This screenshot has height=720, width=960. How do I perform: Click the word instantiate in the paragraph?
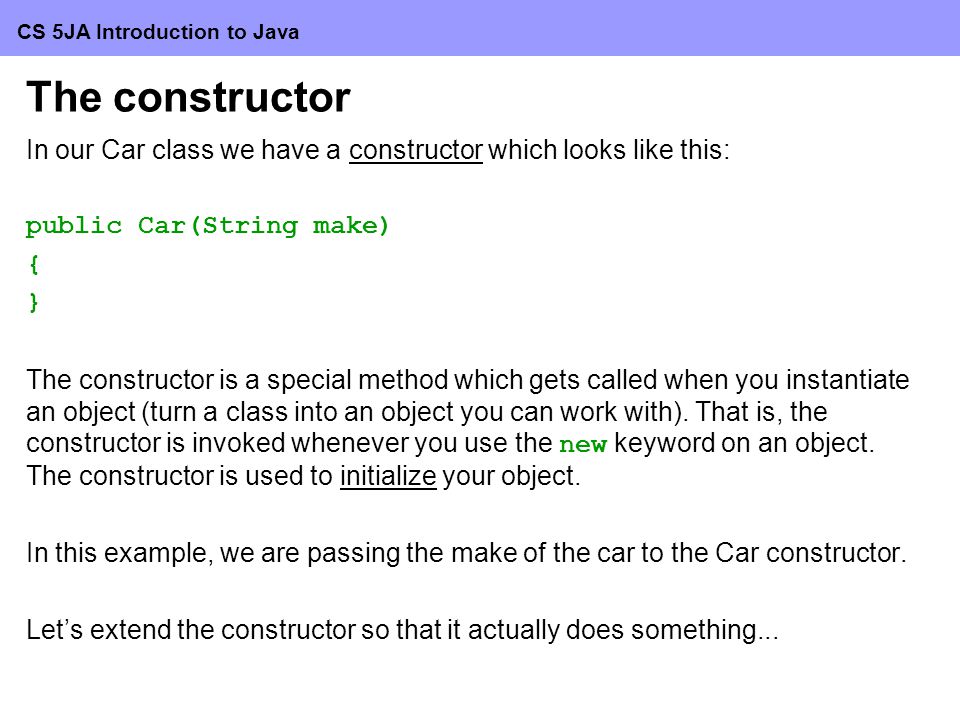pyautogui.click(x=847, y=380)
